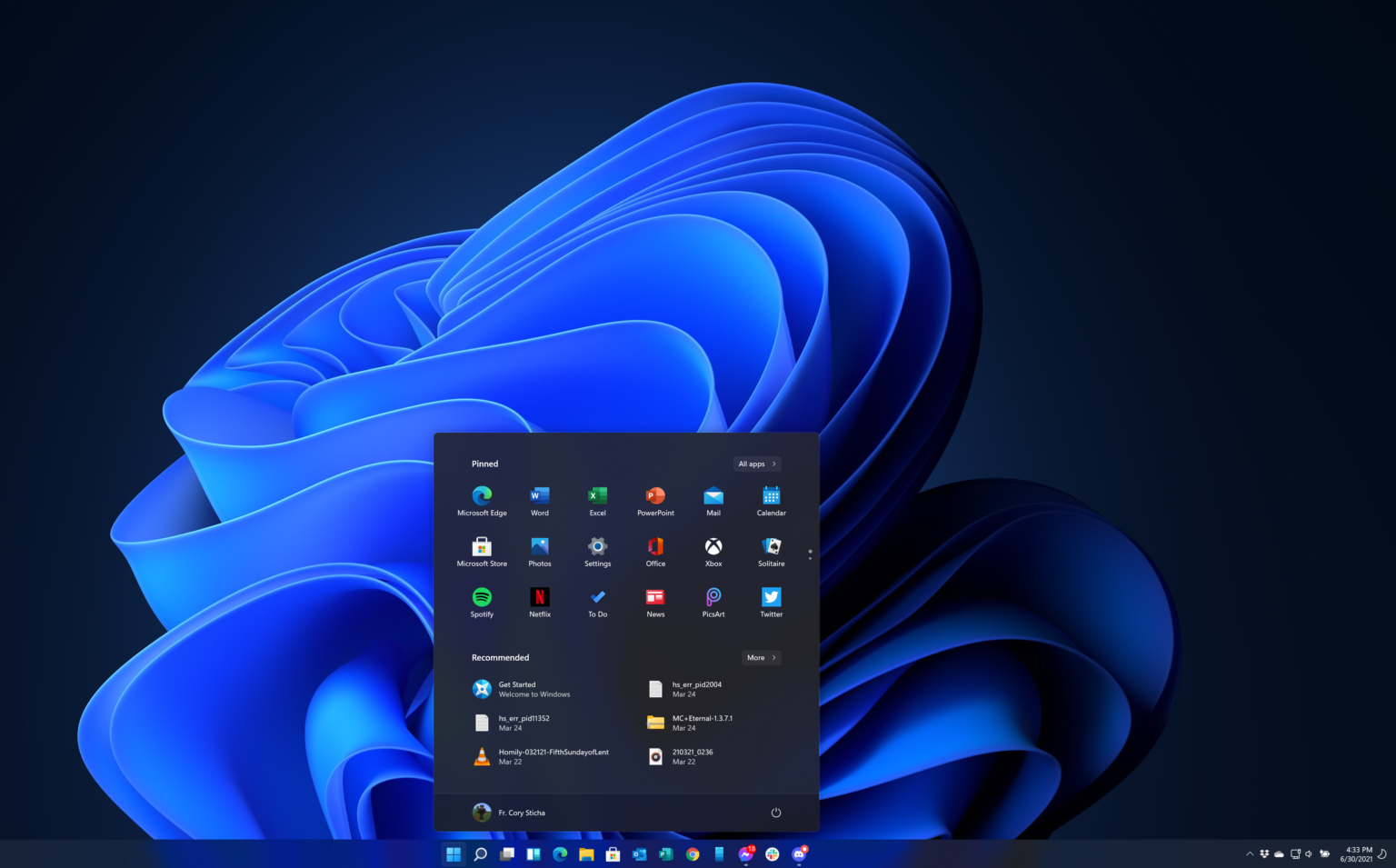The width and height of the screenshot is (1396, 868).
Task: Click the volume speaker tray icon
Action: [1309, 854]
